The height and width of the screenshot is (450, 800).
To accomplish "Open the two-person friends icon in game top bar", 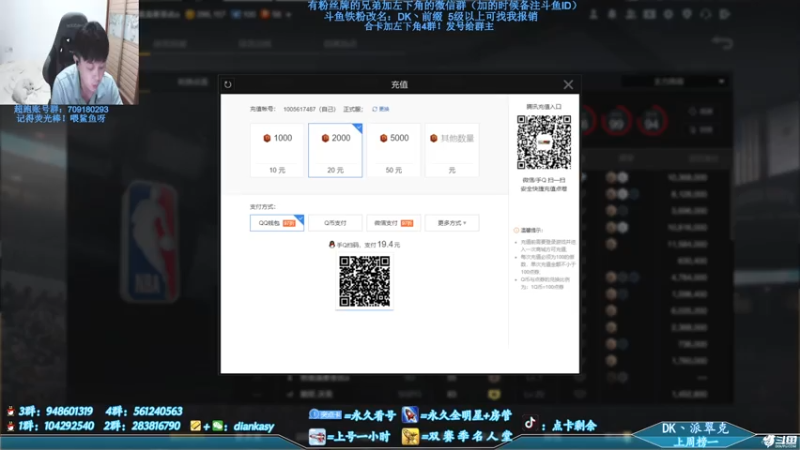I will tap(631, 14).
